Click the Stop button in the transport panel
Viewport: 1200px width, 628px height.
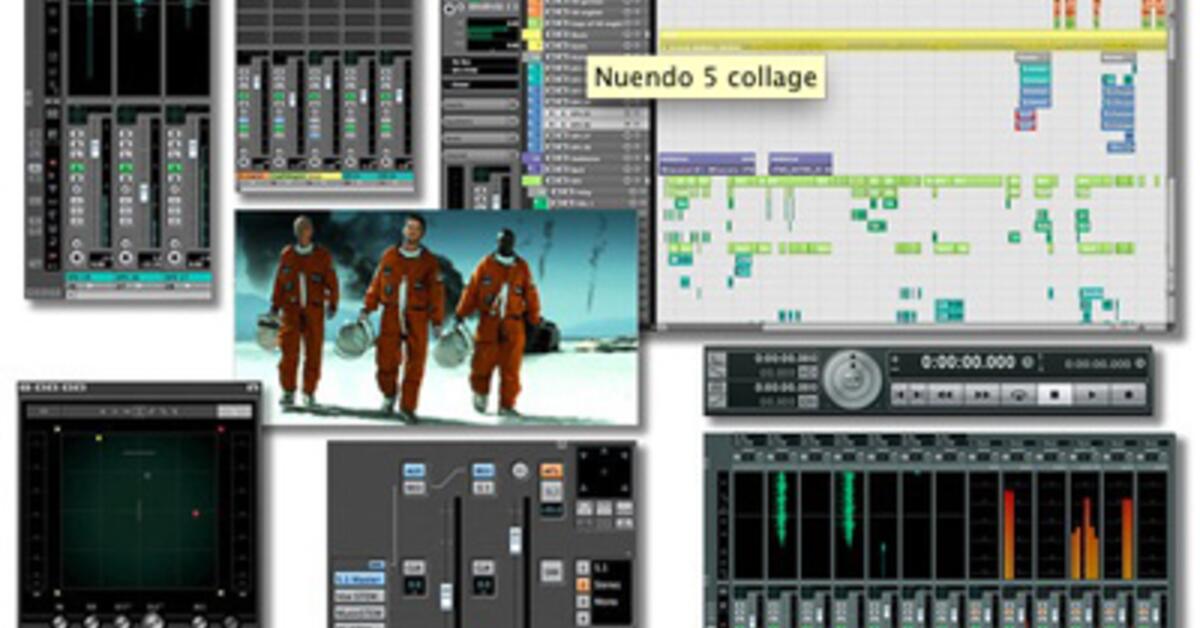1054,394
